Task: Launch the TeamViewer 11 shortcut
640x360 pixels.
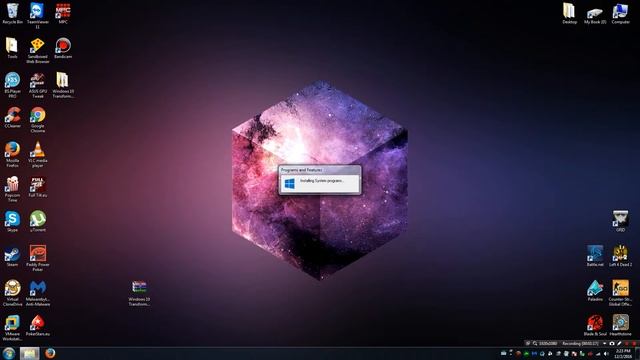Action: [x=38, y=15]
